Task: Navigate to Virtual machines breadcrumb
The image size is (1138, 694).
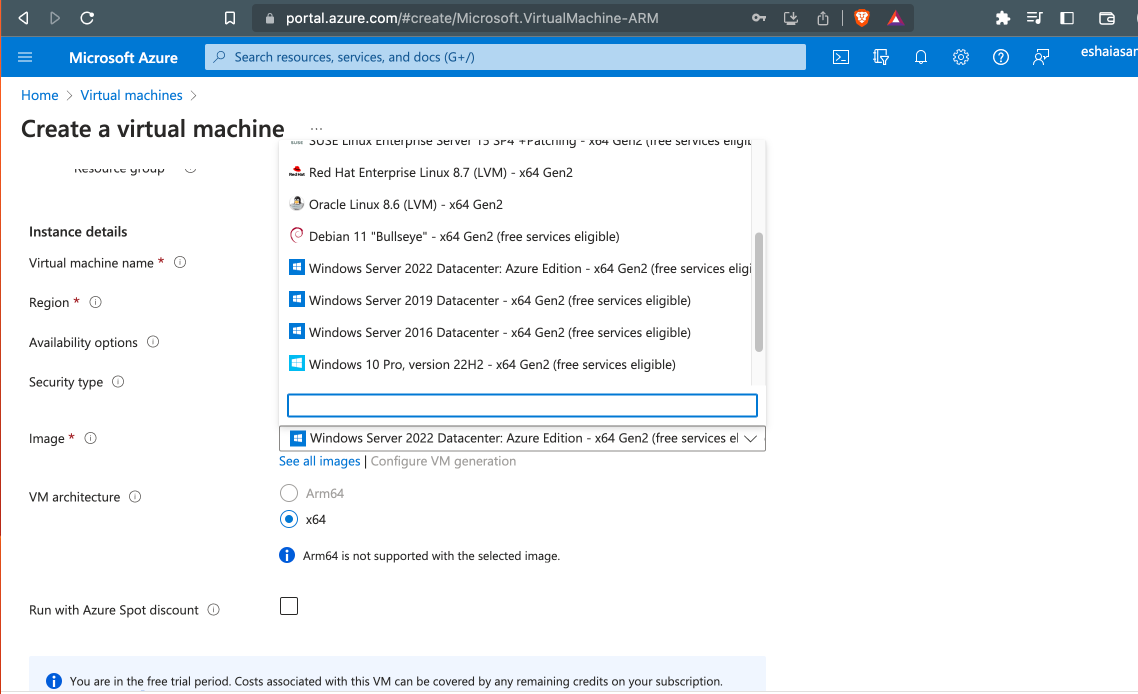Action: point(131,95)
